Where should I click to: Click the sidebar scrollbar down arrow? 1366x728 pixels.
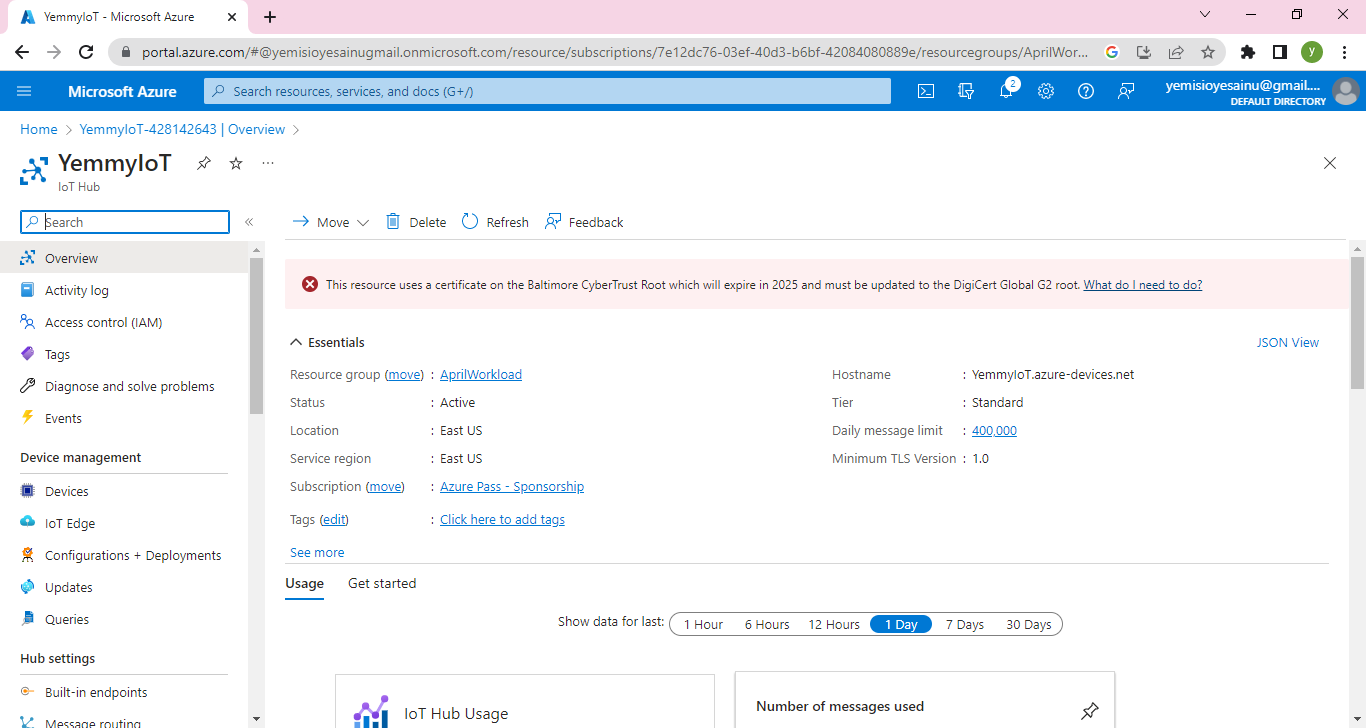[x=257, y=719]
